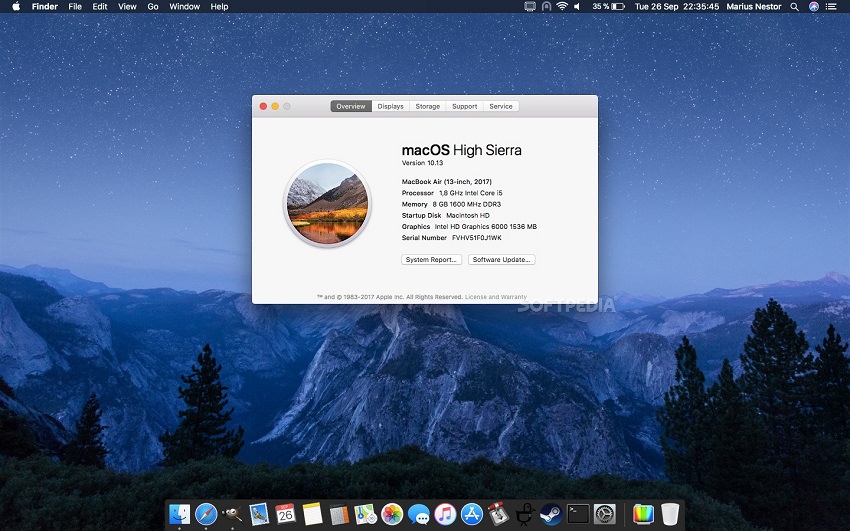Open the Wi-Fi status menu
Image resolution: width=850 pixels, height=531 pixels.
point(563,6)
